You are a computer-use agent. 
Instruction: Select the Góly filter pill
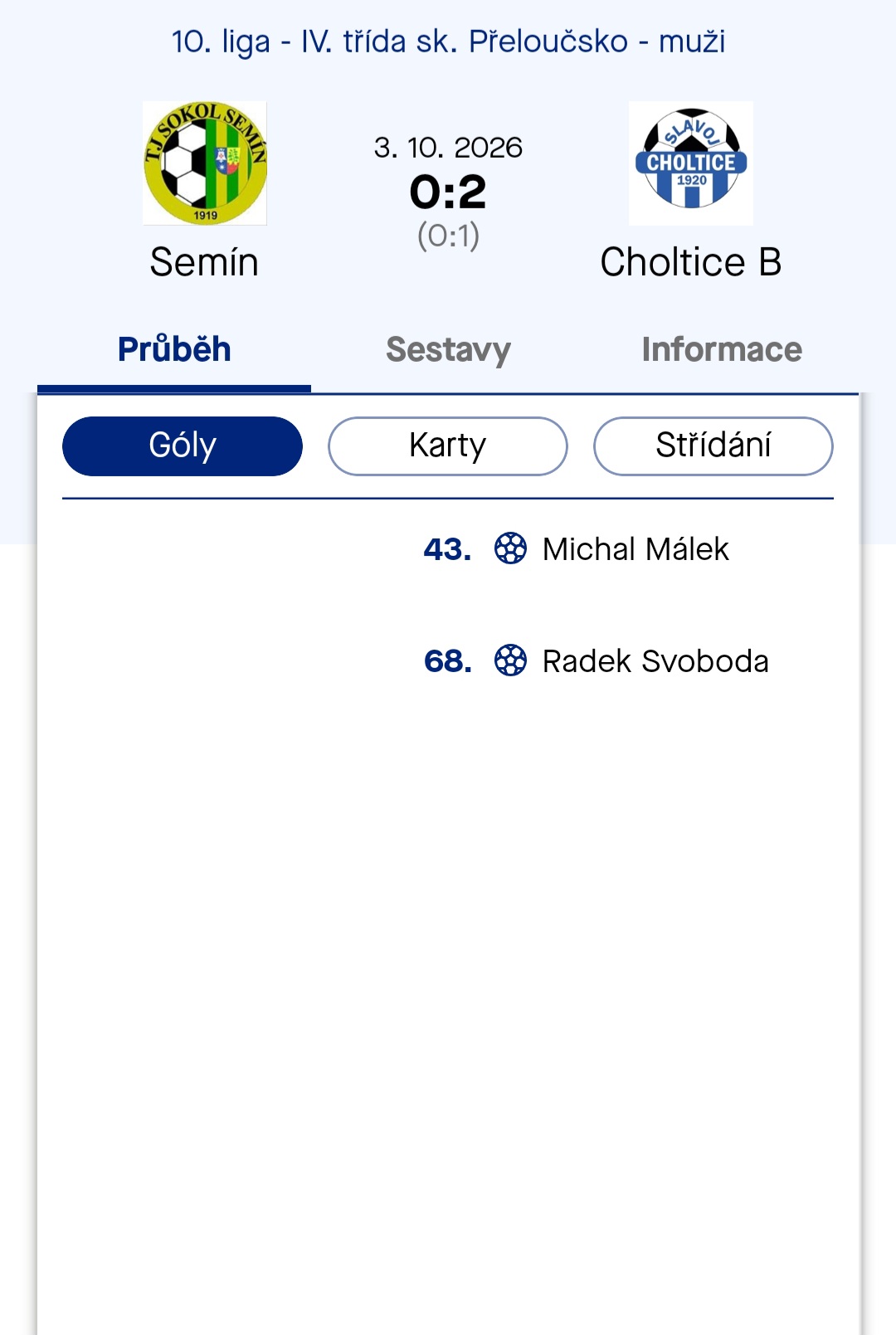pyautogui.click(x=183, y=446)
